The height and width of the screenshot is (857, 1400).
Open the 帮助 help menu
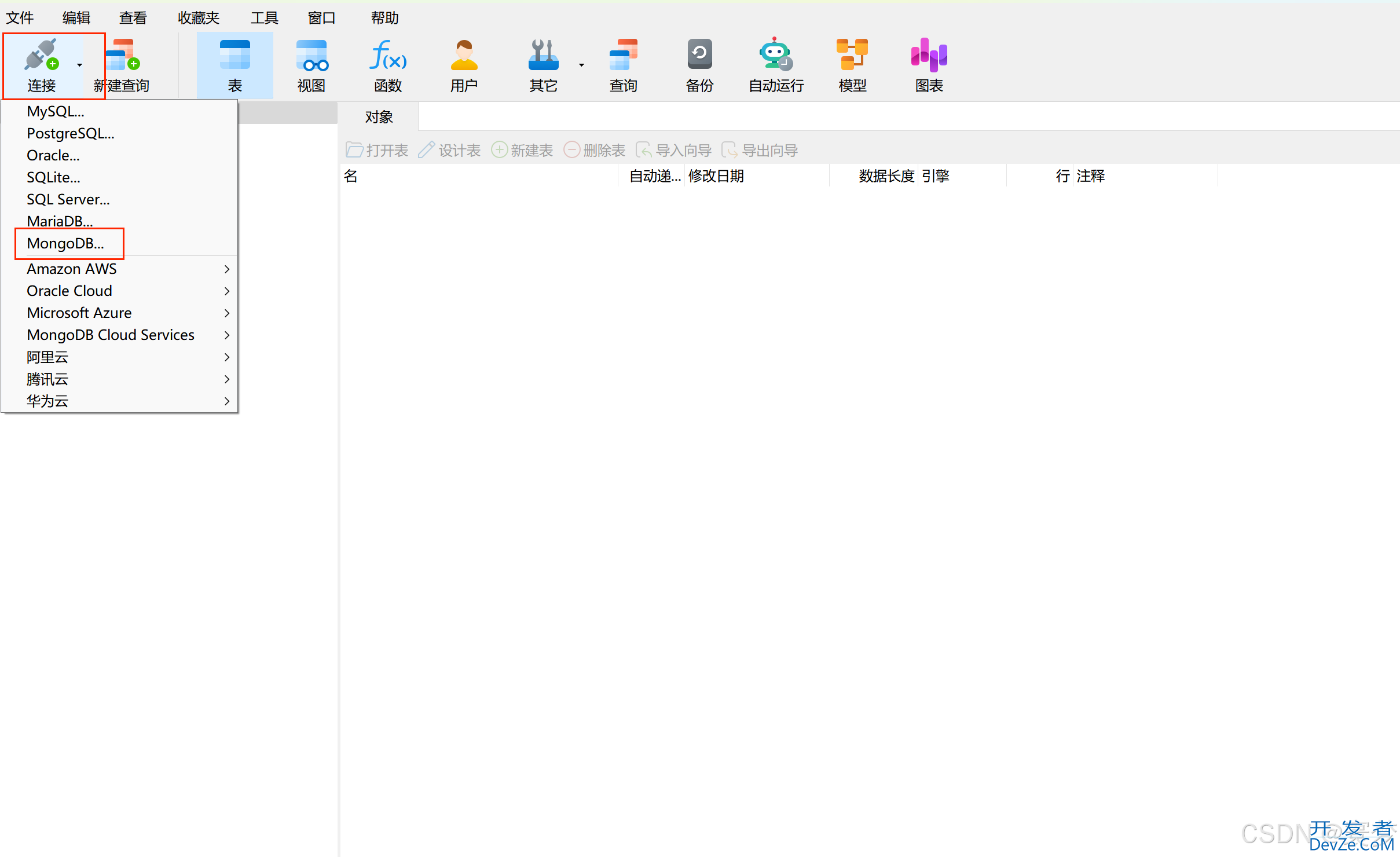(384, 18)
